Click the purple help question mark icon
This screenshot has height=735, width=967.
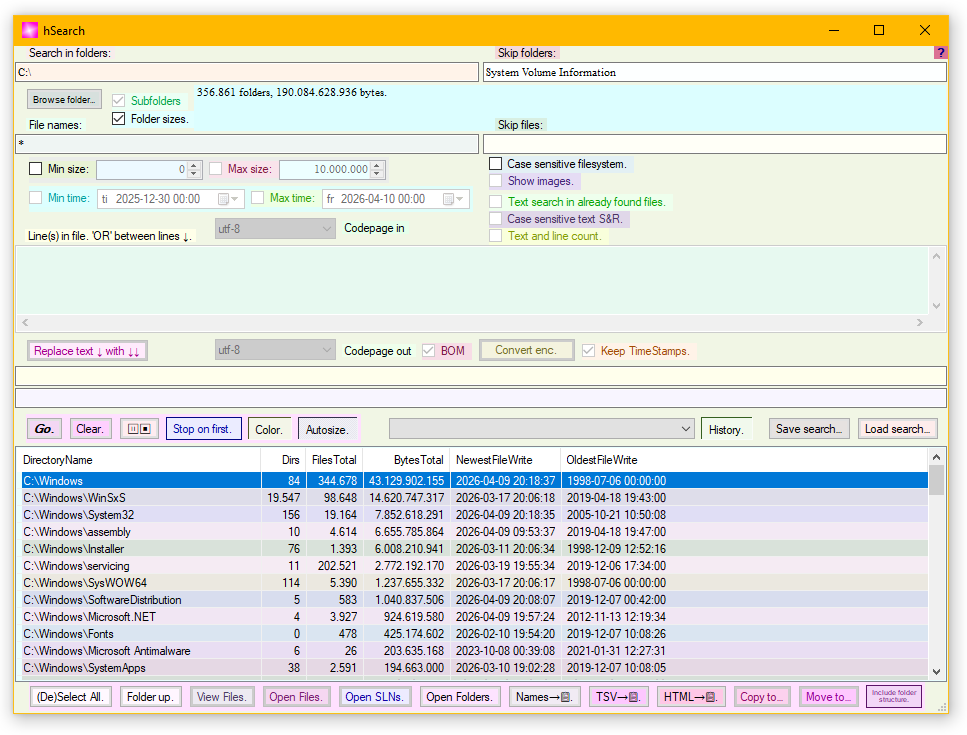click(x=940, y=53)
